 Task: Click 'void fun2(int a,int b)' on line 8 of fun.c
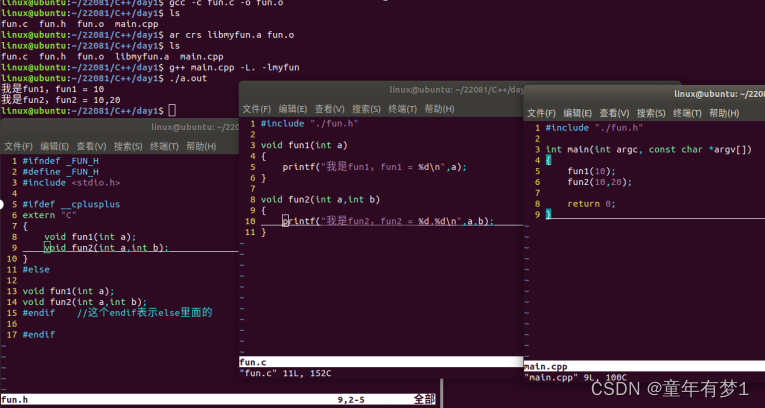(x=321, y=199)
